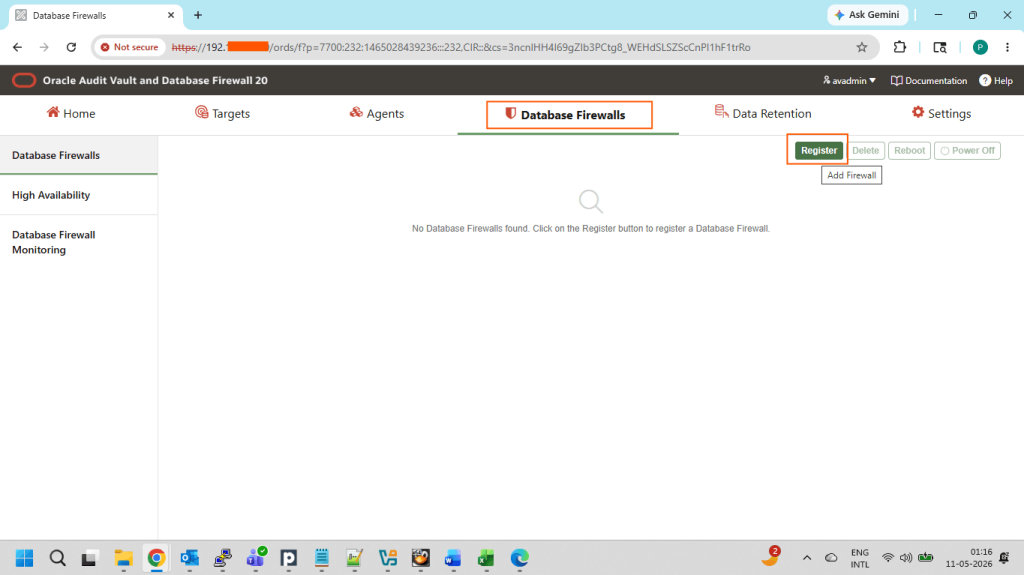Click the disabled Delete button
The image size is (1024, 575).
[x=865, y=150]
